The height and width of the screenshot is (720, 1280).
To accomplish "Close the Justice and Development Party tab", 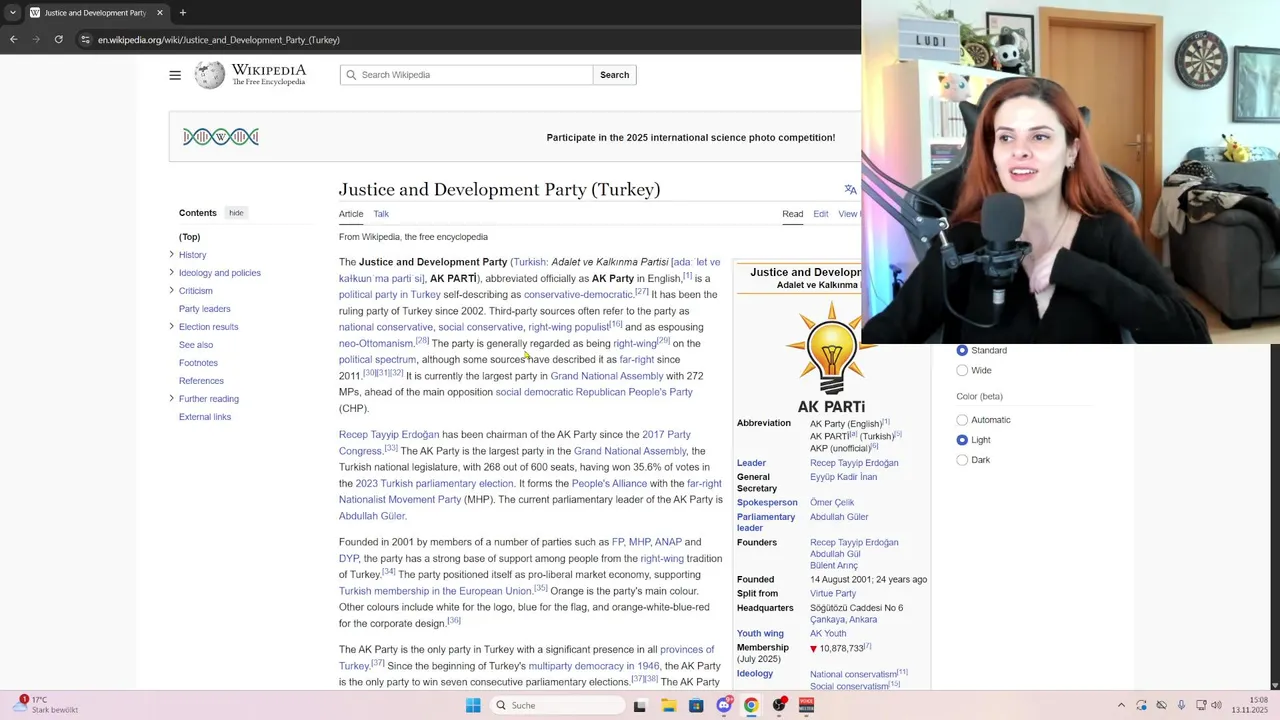I will (x=159, y=13).
